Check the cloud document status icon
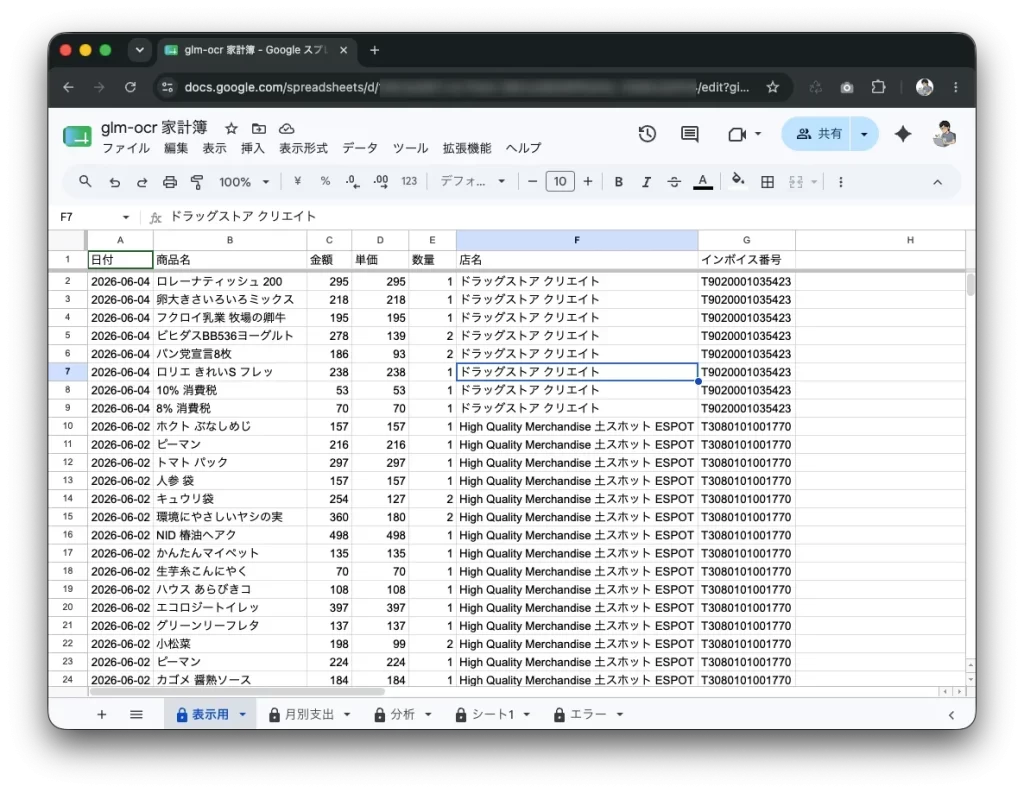Screen dimensions: 1024x793 pyautogui.click(x=286, y=129)
